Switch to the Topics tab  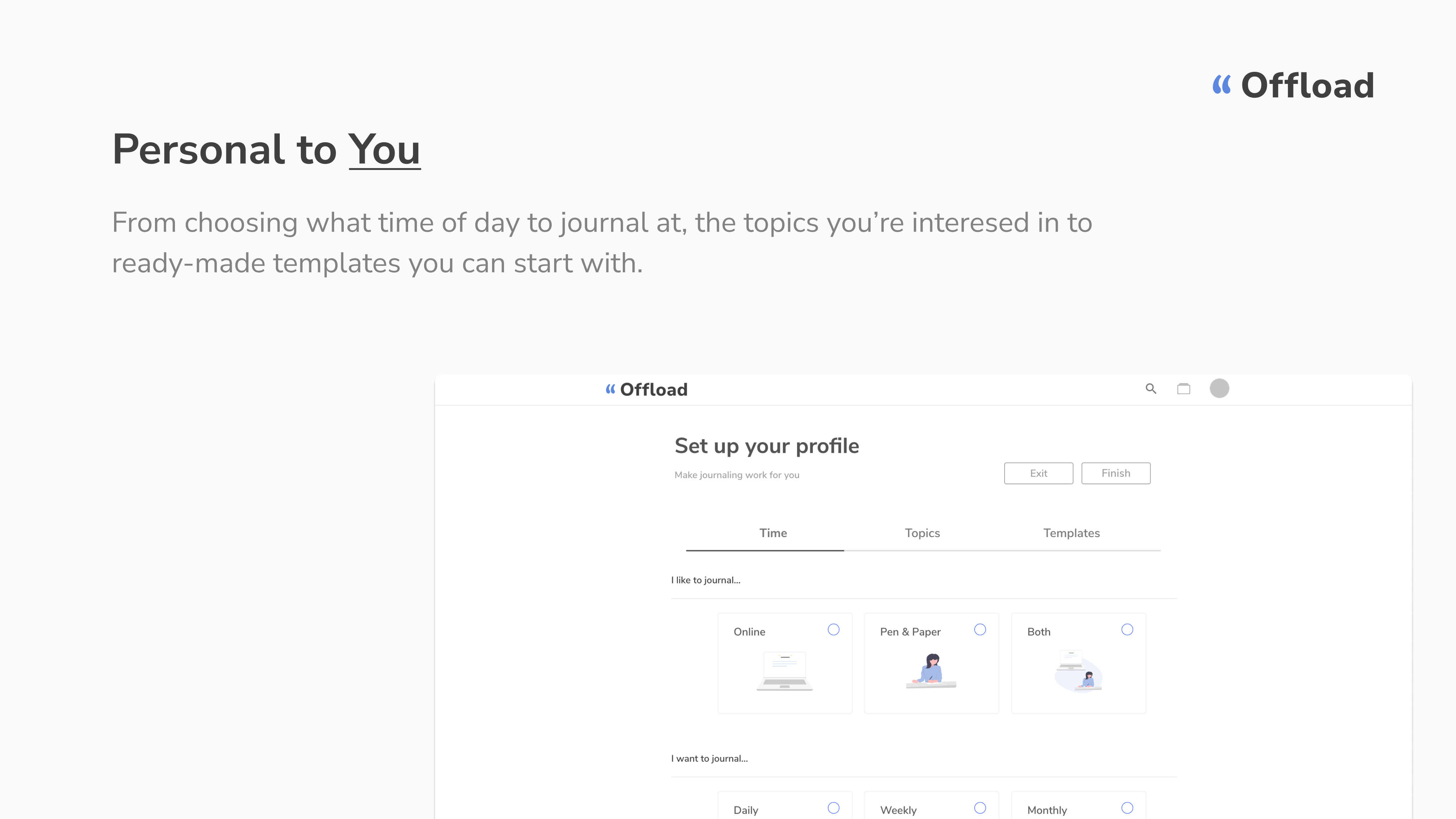tap(922, 533)
